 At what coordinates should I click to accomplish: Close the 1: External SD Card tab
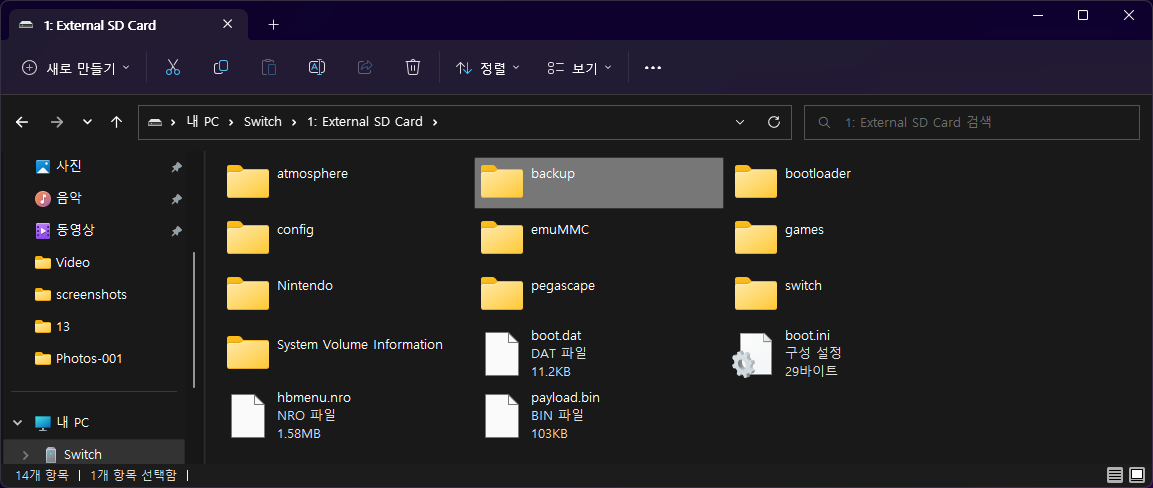pyautogui.click(x=227, y=24)
